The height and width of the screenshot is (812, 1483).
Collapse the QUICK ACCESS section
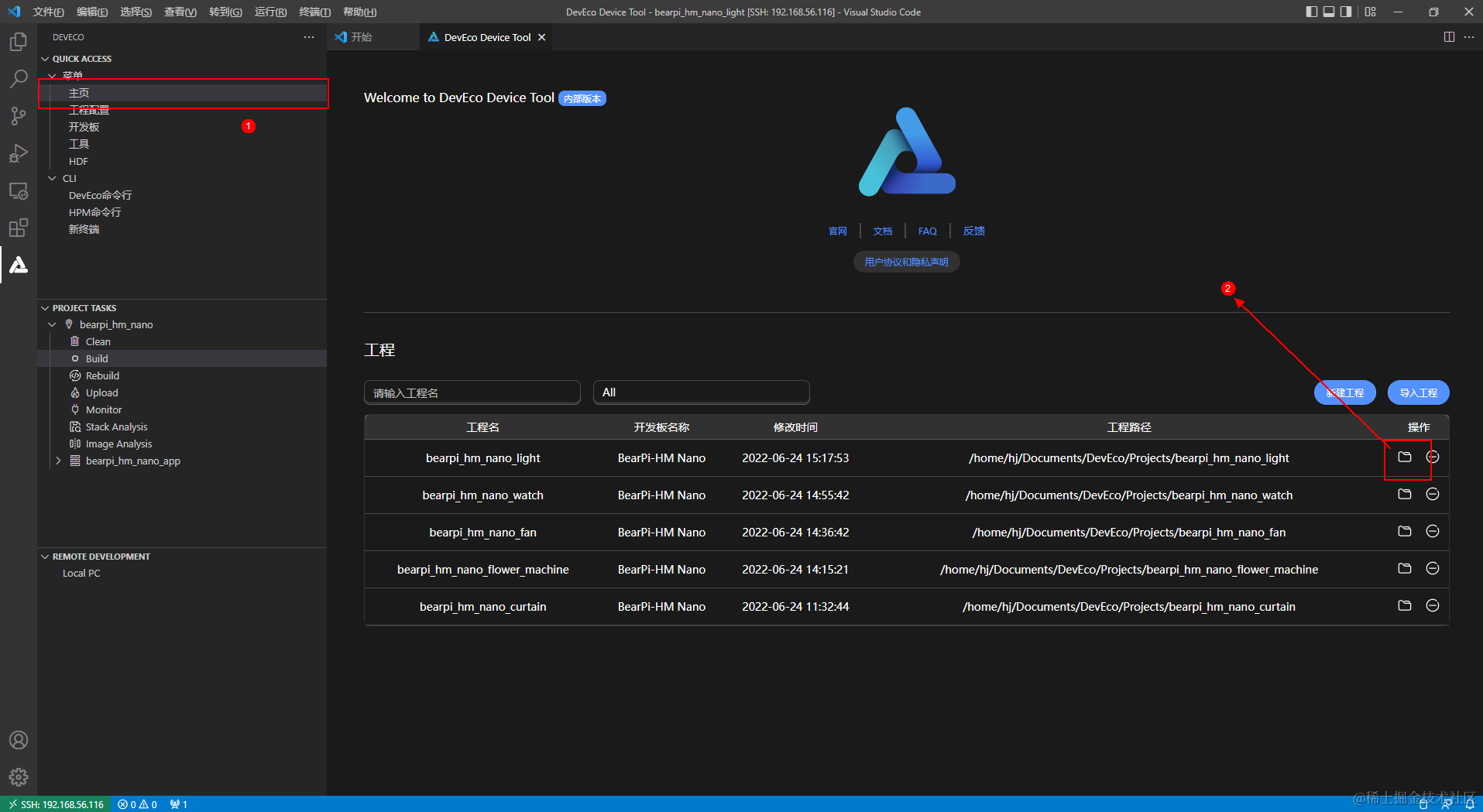[45, 59]
